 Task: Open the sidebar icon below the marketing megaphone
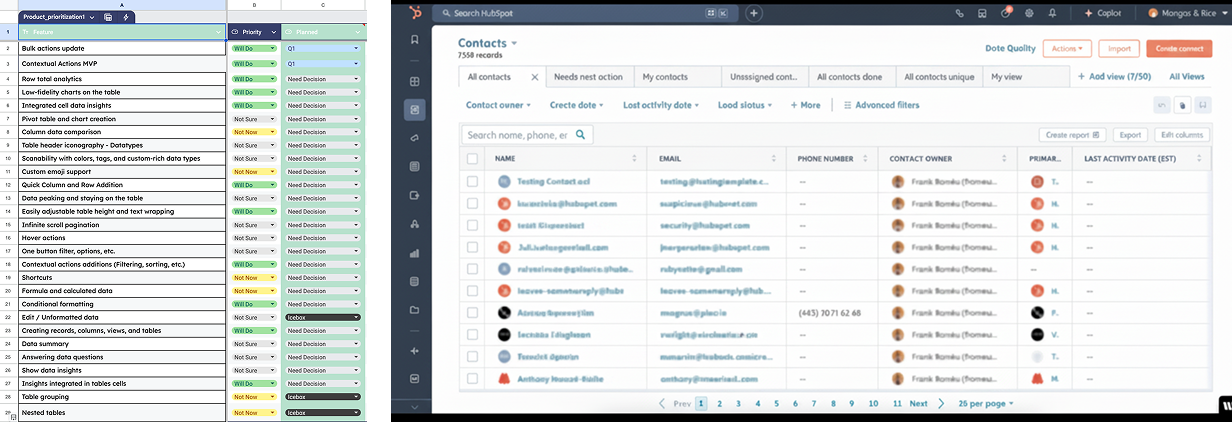[414, 166]
